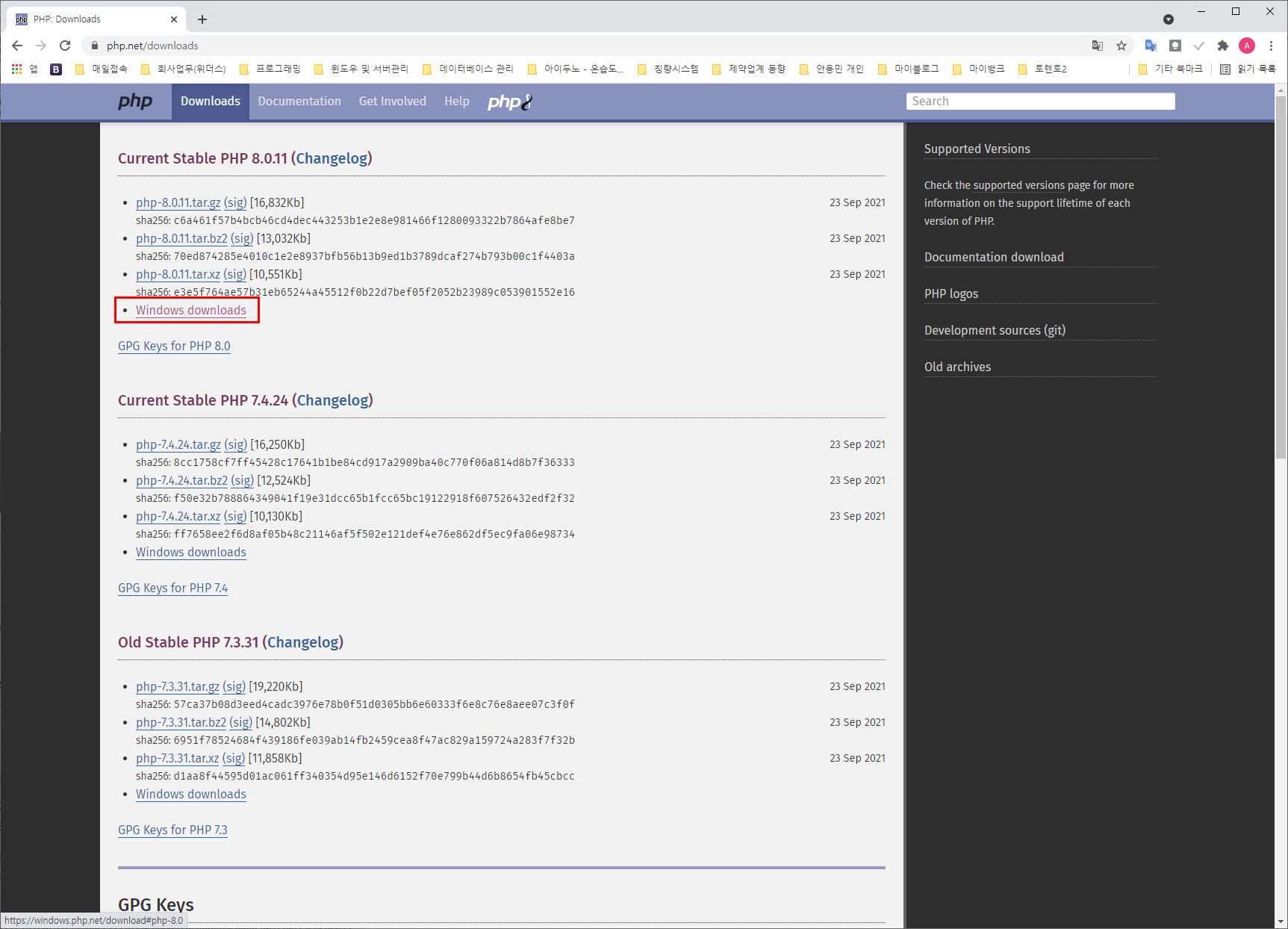The width and height of the screenshot is (1288, 929).
Task: Click the vertical scrollbar thumb
Action: click(x=1281, y=276)
